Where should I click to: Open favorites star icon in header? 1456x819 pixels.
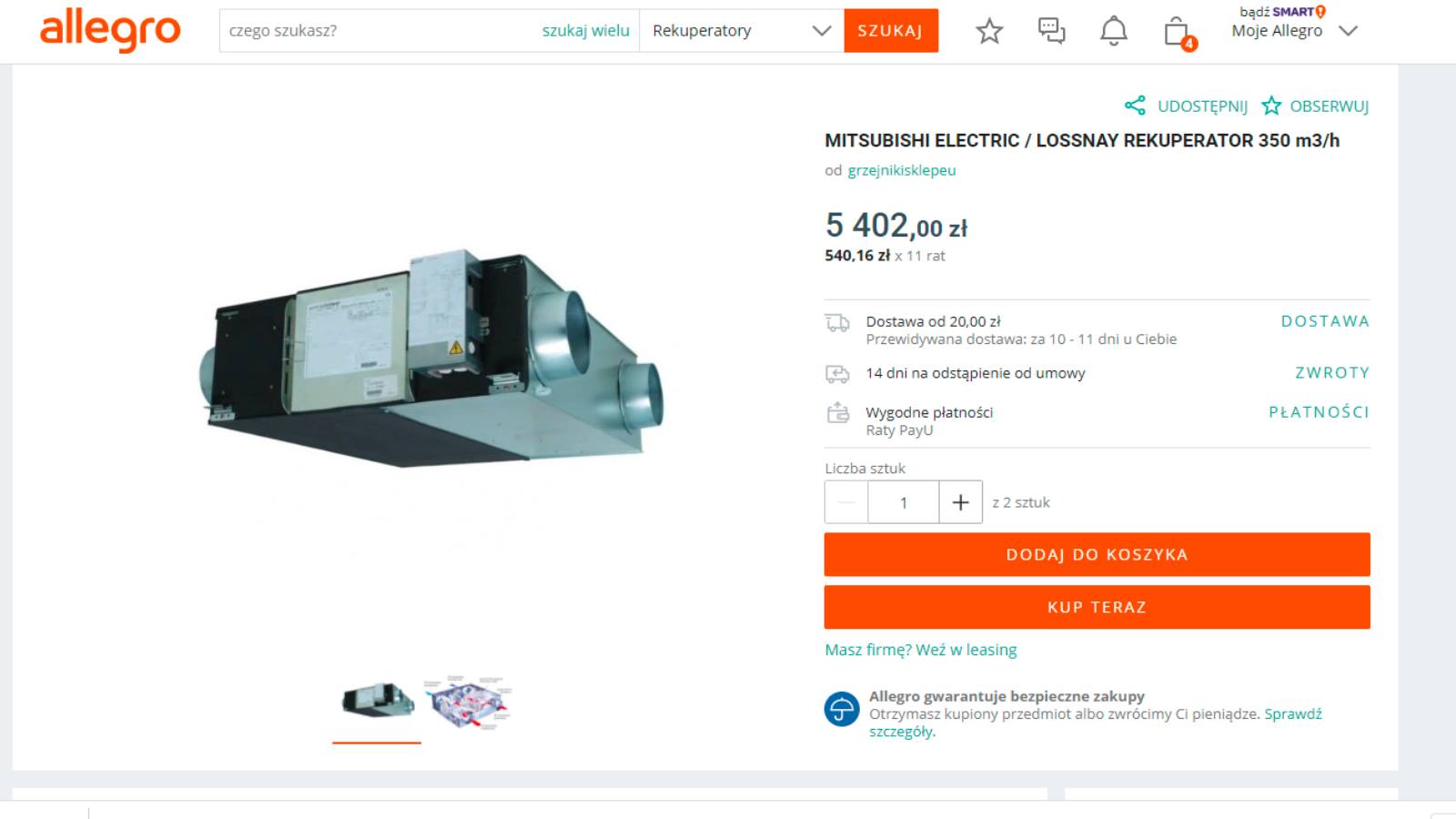pos(989,31)
